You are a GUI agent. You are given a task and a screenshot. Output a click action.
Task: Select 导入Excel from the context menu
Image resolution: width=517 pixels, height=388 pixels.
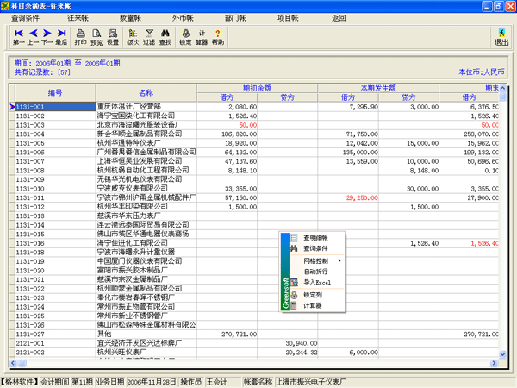pos(317,282)
